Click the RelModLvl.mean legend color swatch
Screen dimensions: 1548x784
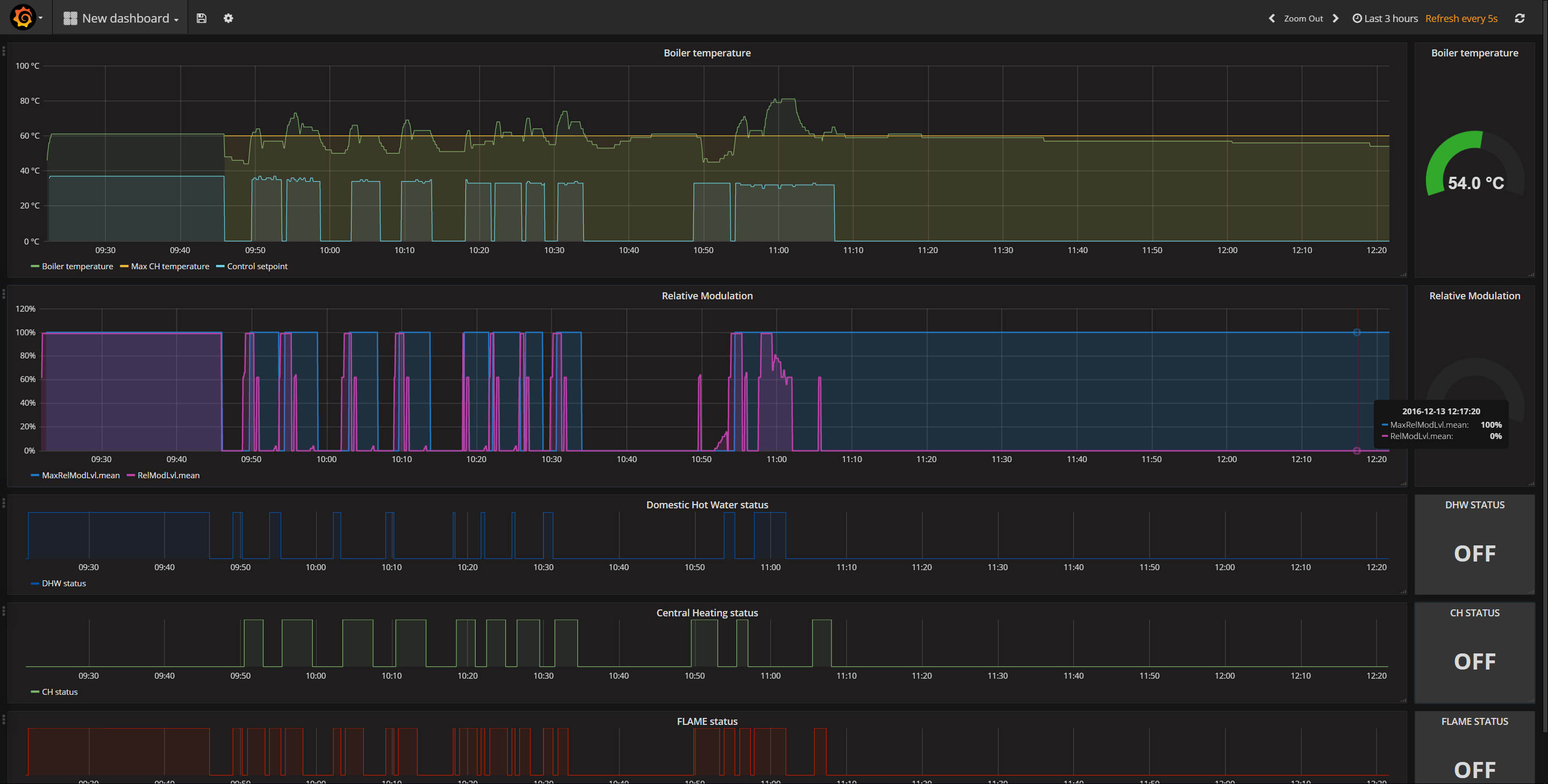pyautogui.click(x=131, y=475)
